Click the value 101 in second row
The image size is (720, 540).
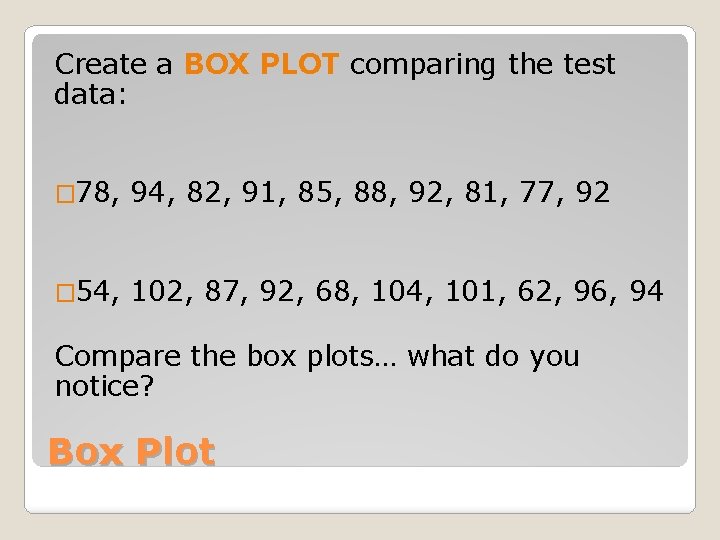tap(471, 291)
